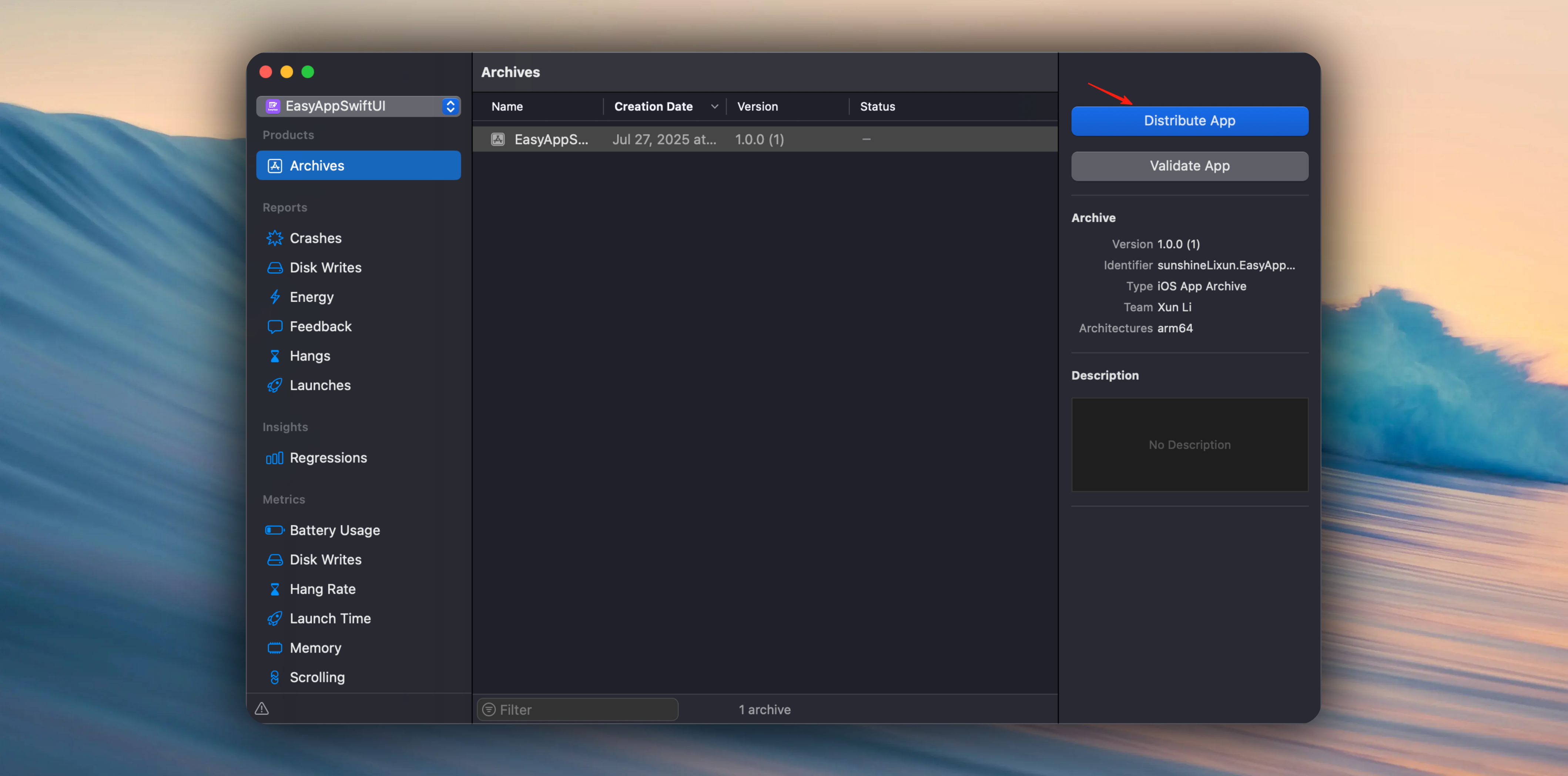
Task: Sort archives by Name column header
Action: pyautogui.click(x=507, y=107)
